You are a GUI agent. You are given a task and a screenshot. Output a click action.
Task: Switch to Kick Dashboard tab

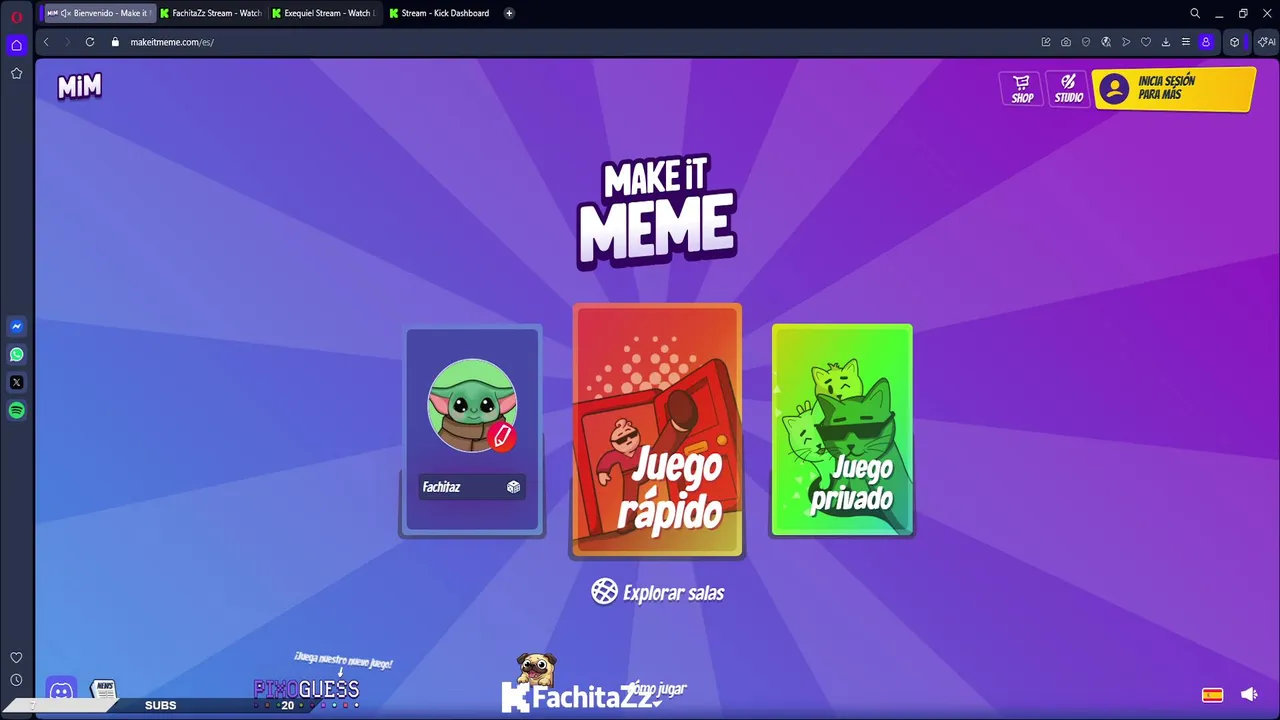click(x=440, y=13)
